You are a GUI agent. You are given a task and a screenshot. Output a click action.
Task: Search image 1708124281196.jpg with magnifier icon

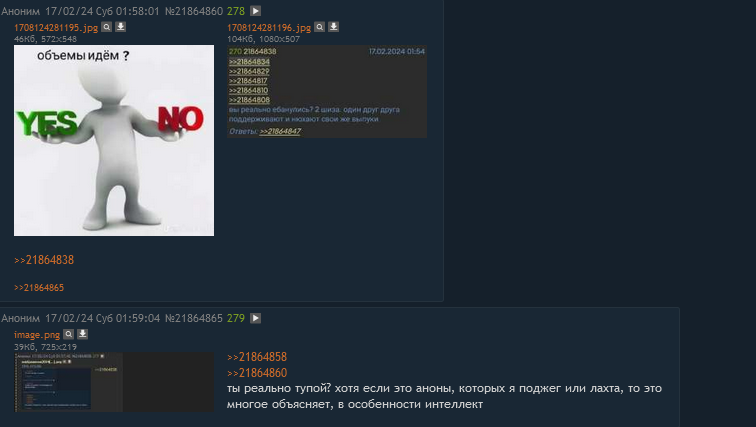tap(320, 27)
